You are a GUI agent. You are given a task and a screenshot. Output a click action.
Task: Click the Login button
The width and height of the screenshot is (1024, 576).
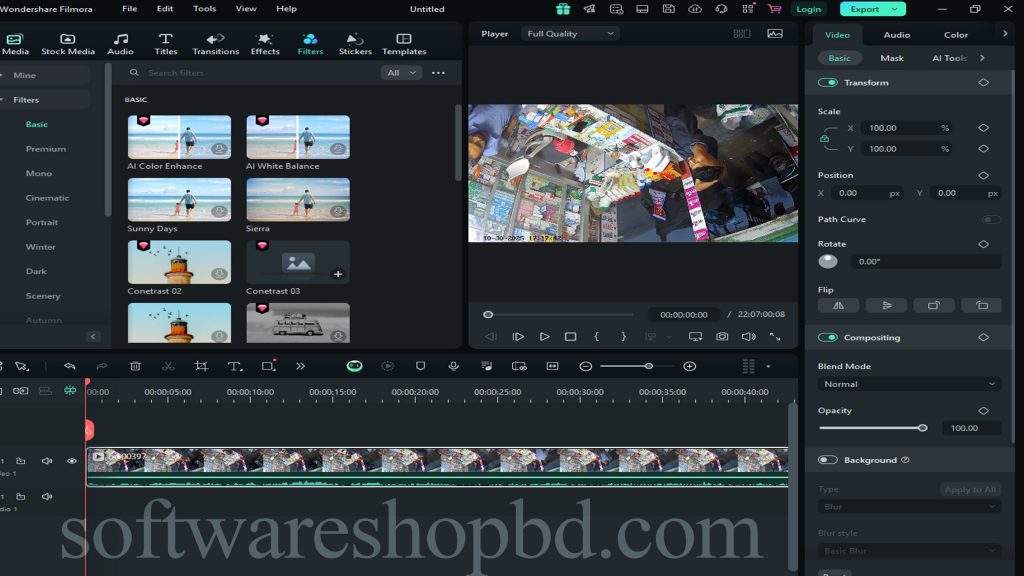click(x=808, y=9)
